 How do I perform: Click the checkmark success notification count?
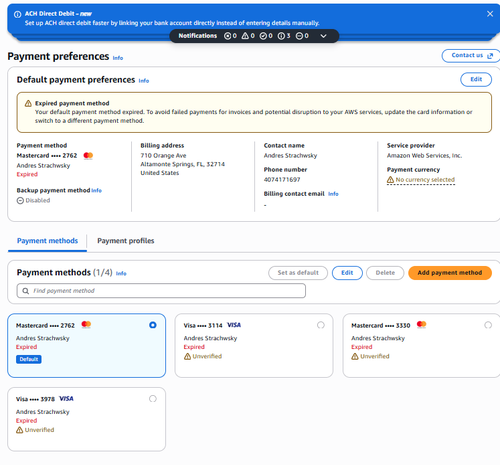coord(266,36)
